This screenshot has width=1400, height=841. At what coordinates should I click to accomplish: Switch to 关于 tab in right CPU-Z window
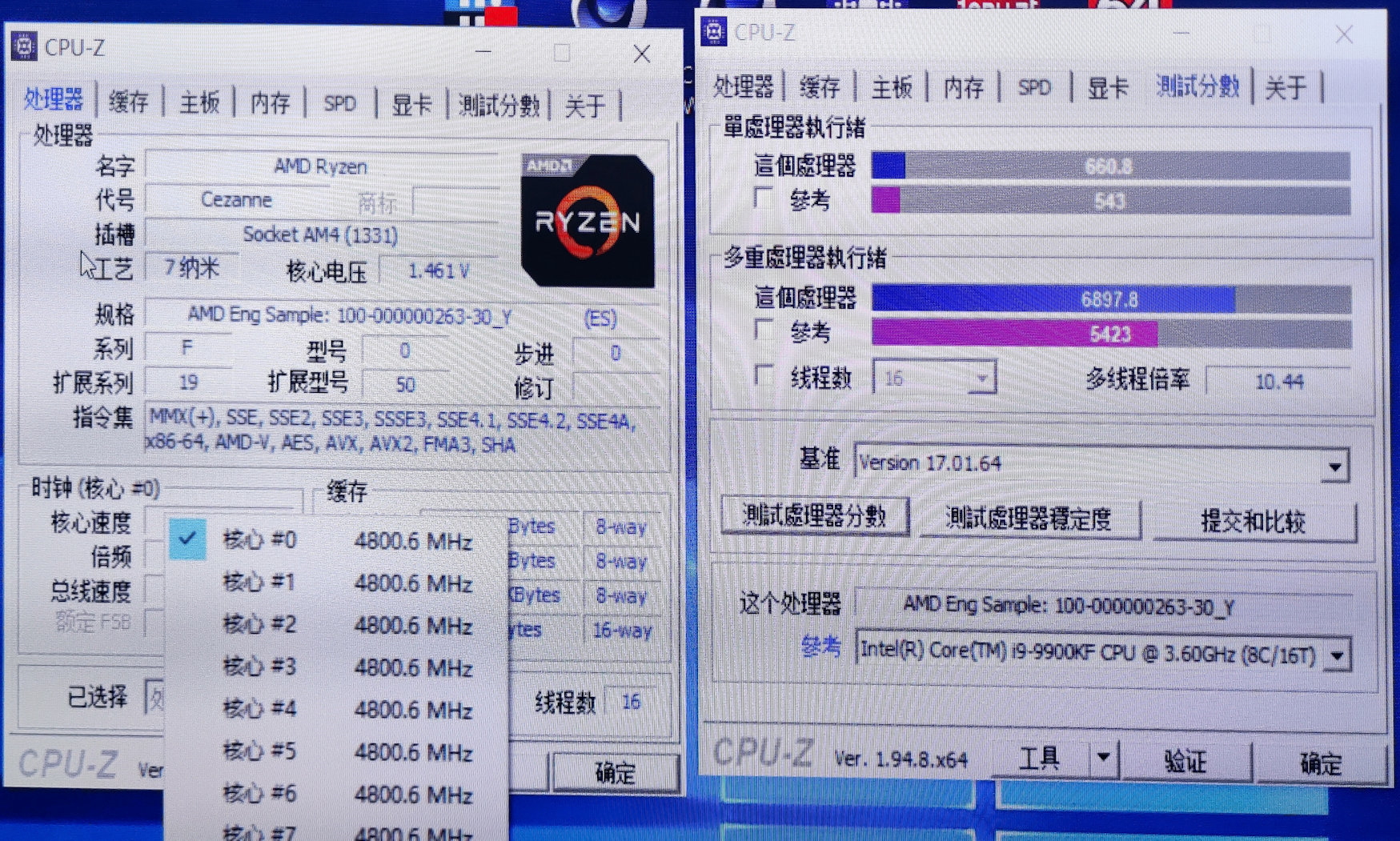[x=1286, y=87]
